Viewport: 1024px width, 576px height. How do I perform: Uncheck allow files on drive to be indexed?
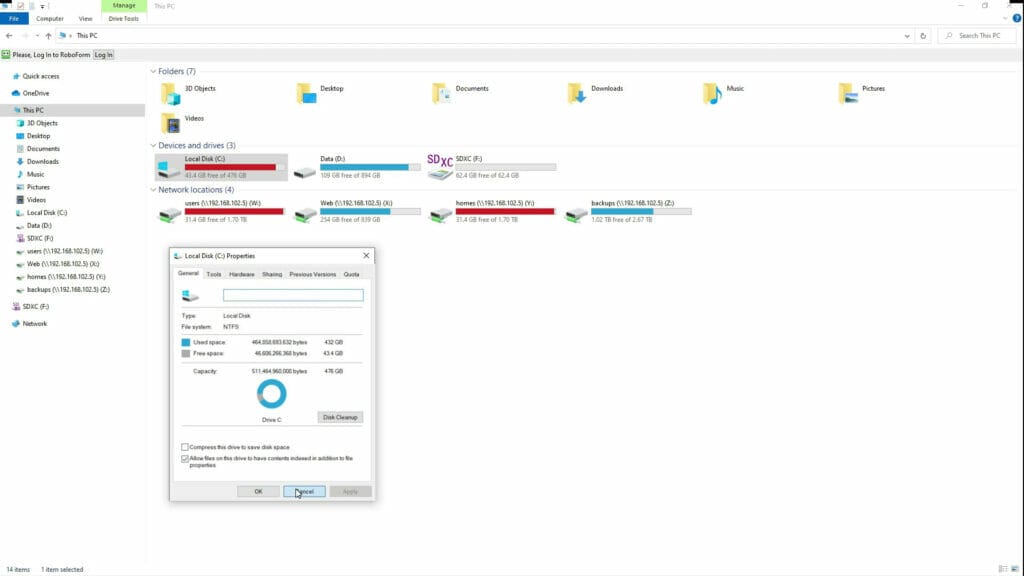point(183,458)
